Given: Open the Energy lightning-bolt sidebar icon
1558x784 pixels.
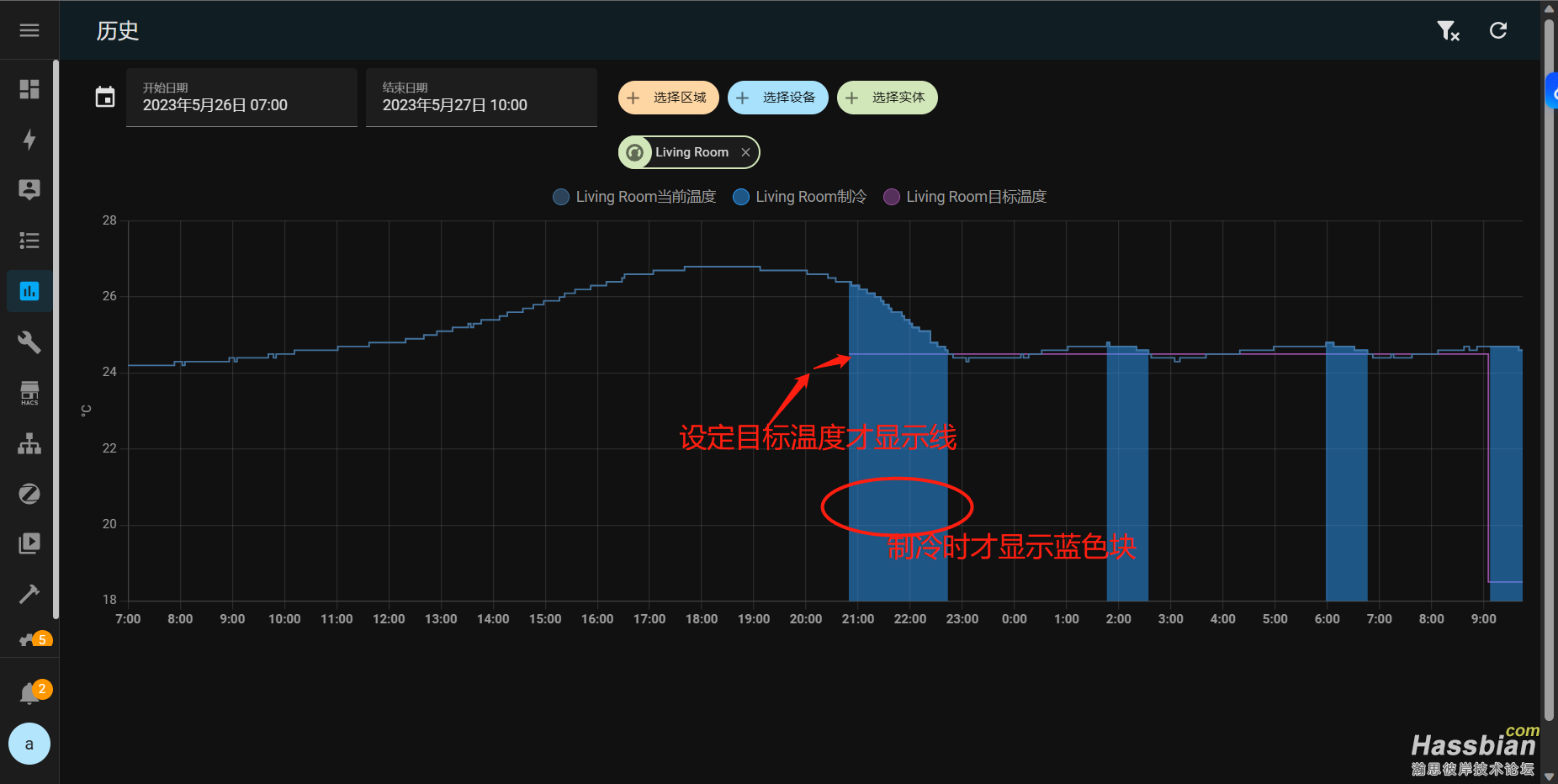Looking at the screenshot, I should (x=29, y=140).
